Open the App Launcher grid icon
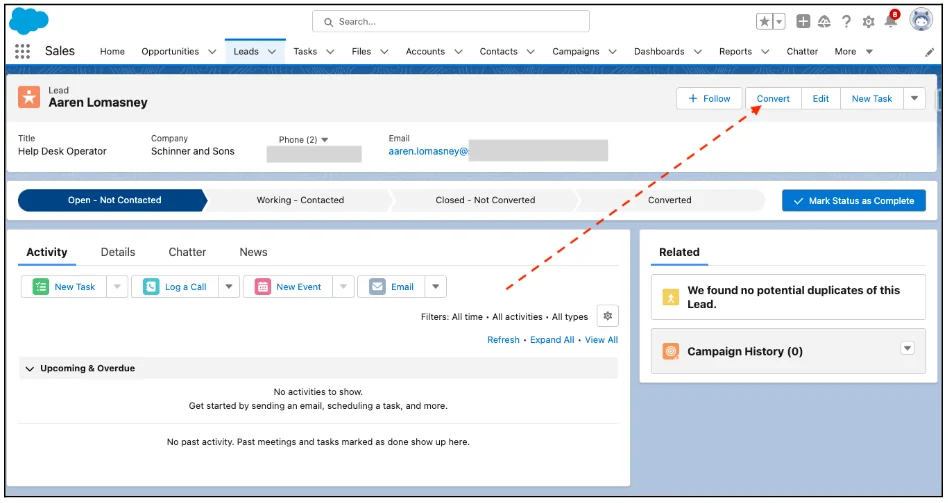This screenshot has height=503, width=948. [x=22, y=51]
